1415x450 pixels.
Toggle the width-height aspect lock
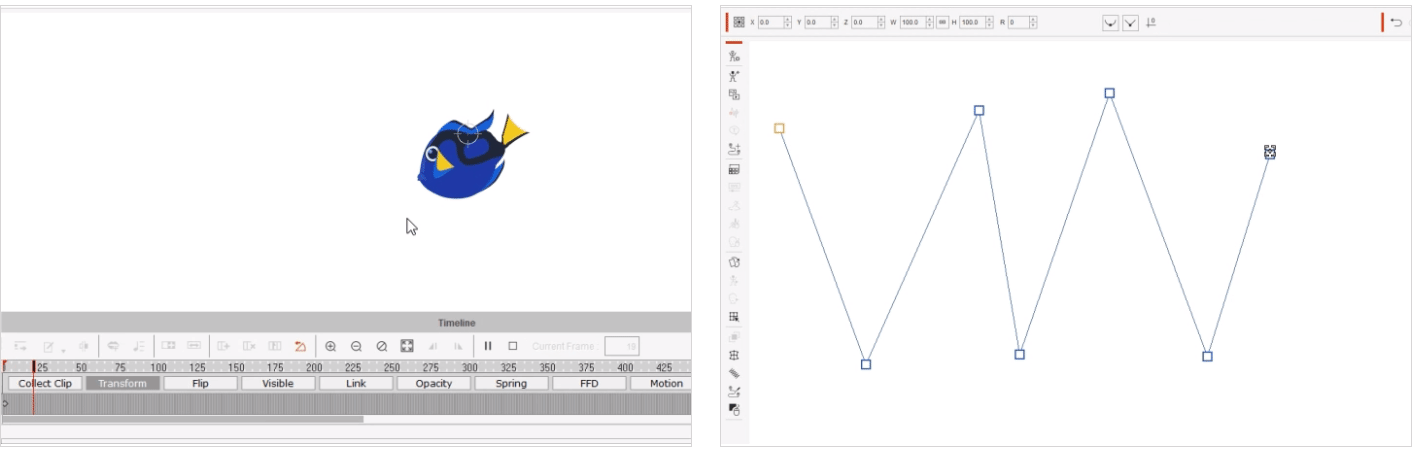[943, 22]
